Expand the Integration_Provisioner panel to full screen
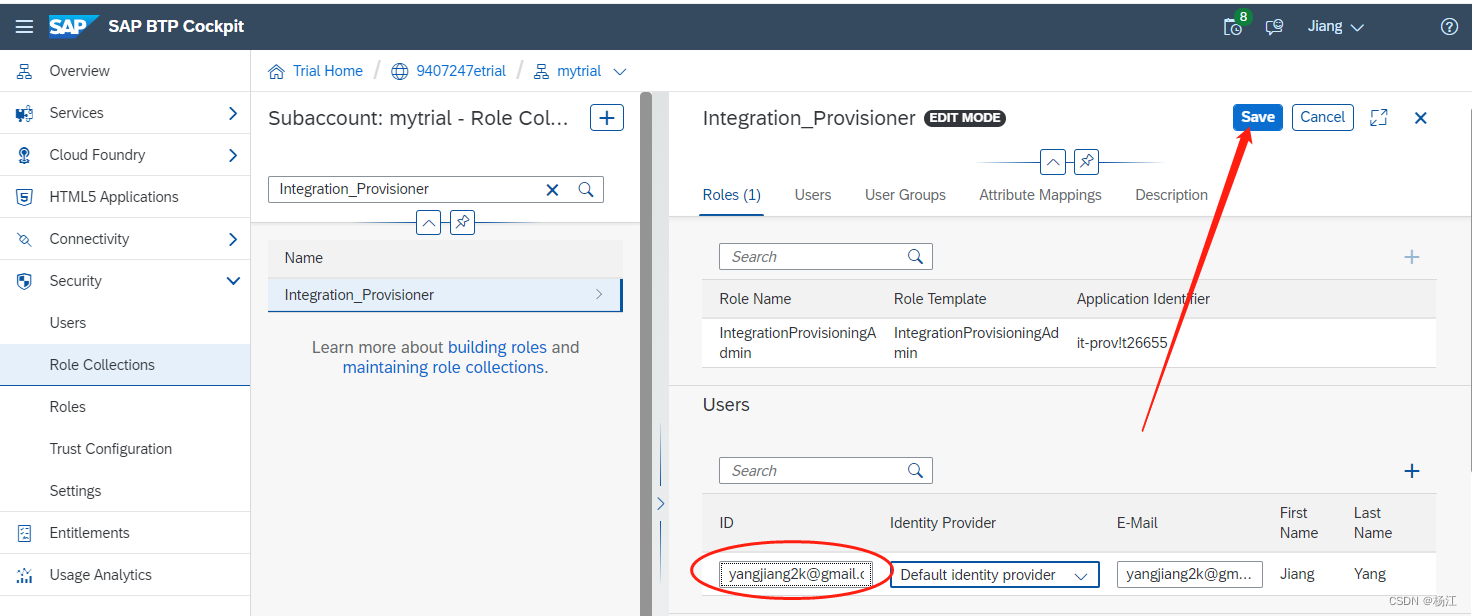This screenshot has width=1472, height=616. pos(1378,117)
